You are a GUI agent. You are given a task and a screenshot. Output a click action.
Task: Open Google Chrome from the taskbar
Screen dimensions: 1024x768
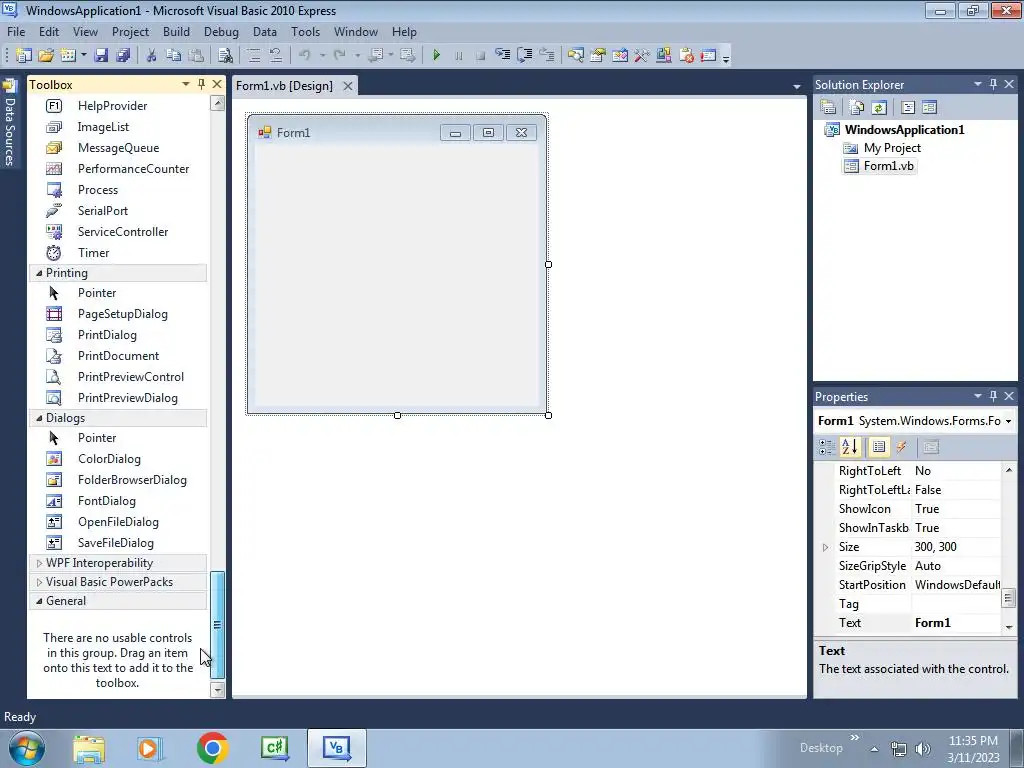pyautogui.click(x=212, y=748)
